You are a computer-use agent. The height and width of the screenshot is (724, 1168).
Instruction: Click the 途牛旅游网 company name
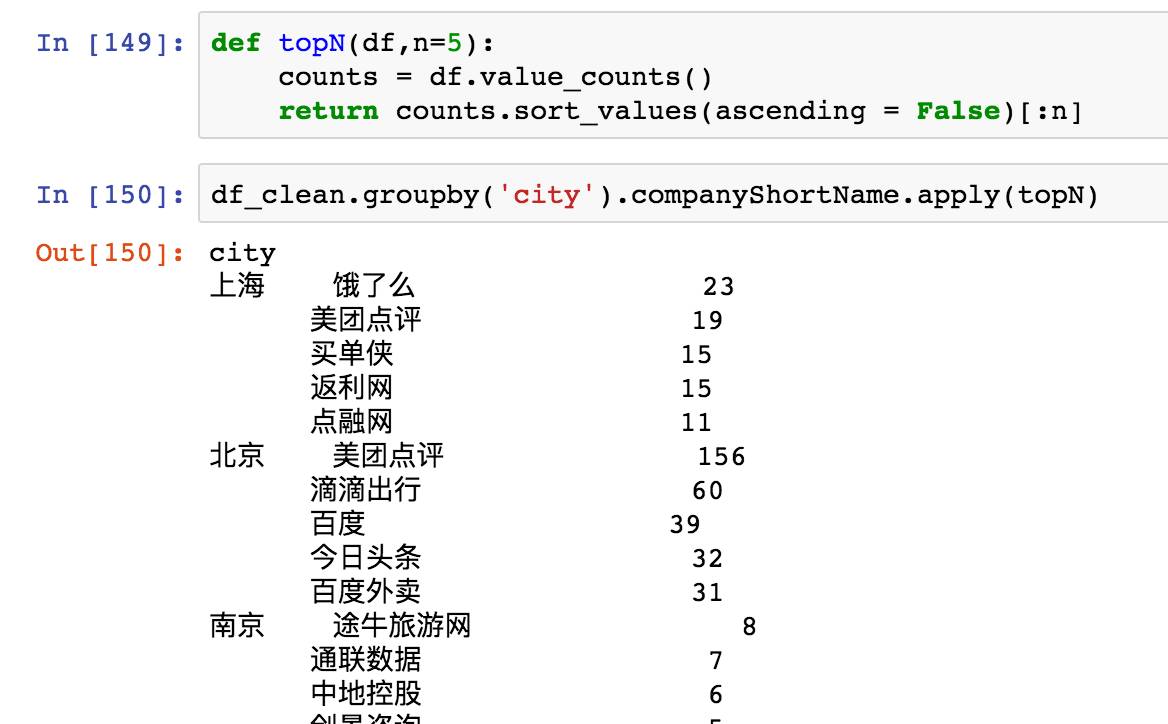[402, 626]
